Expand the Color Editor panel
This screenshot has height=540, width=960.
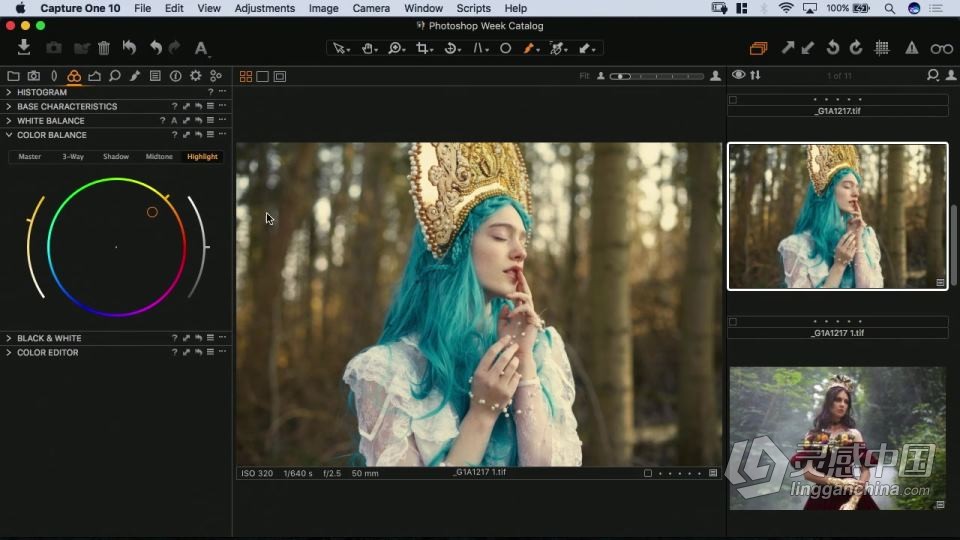click(x=9, y=353)
